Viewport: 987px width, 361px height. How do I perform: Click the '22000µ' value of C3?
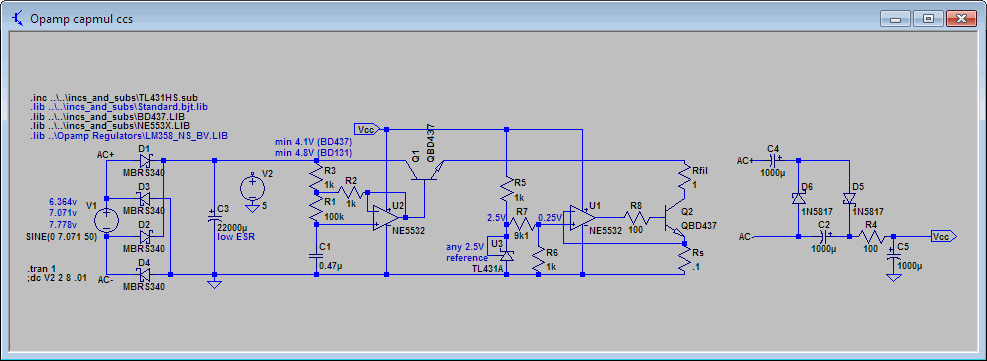pos(233,228)
